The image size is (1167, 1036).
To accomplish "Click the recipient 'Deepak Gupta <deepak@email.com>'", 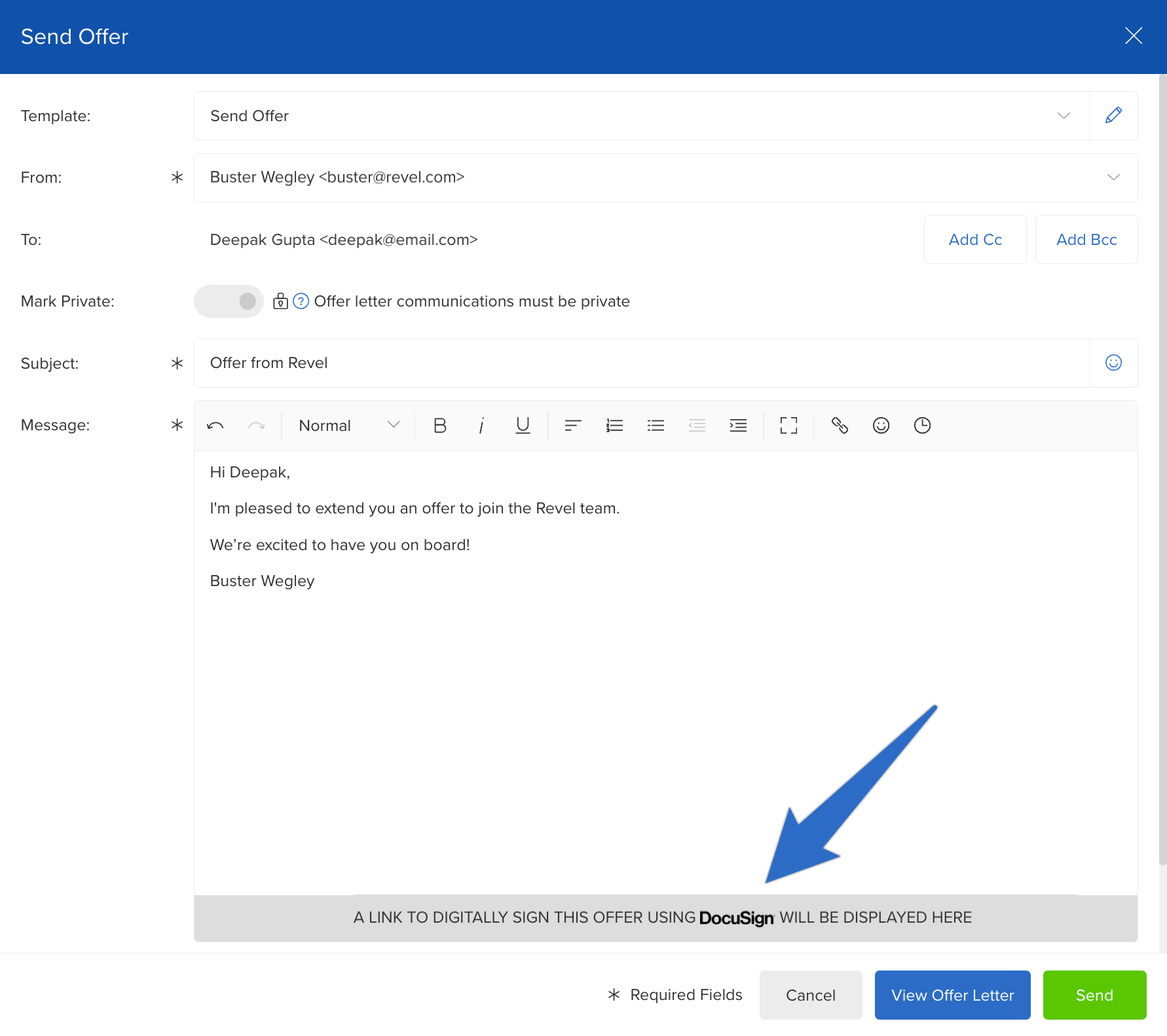I will pyautogui.click(x=344, y=240).
